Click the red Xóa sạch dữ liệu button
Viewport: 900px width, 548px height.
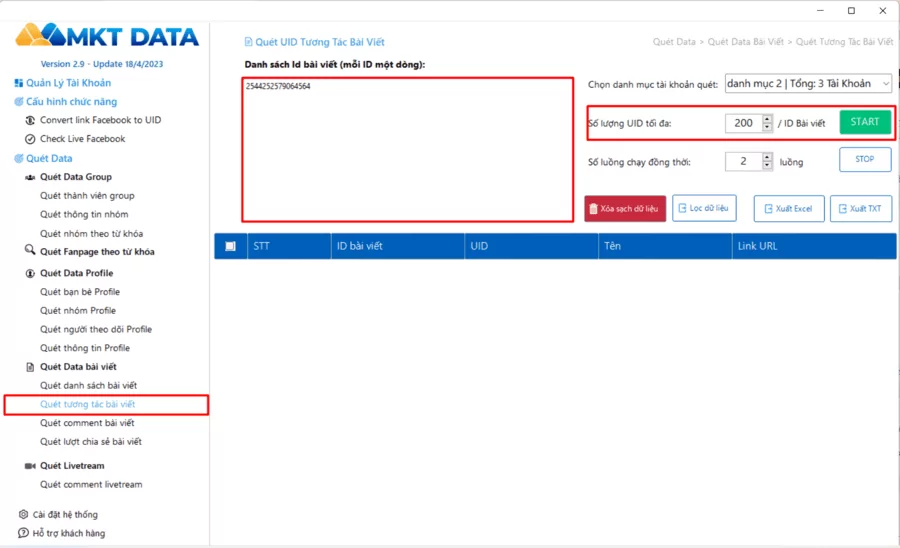pos(625,208)
